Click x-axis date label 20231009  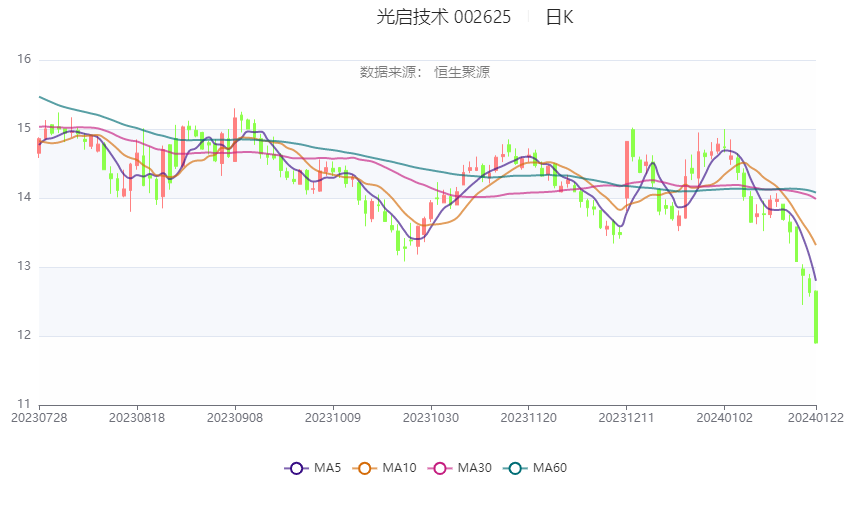(333, 418)
